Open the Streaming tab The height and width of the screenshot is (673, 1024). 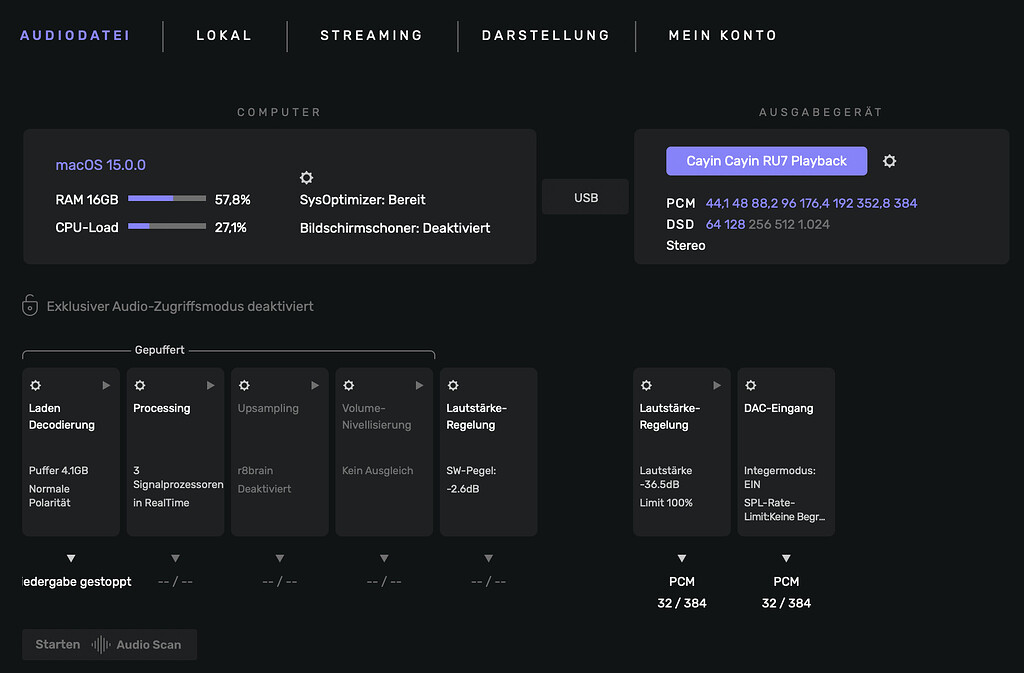pos(372,35)
